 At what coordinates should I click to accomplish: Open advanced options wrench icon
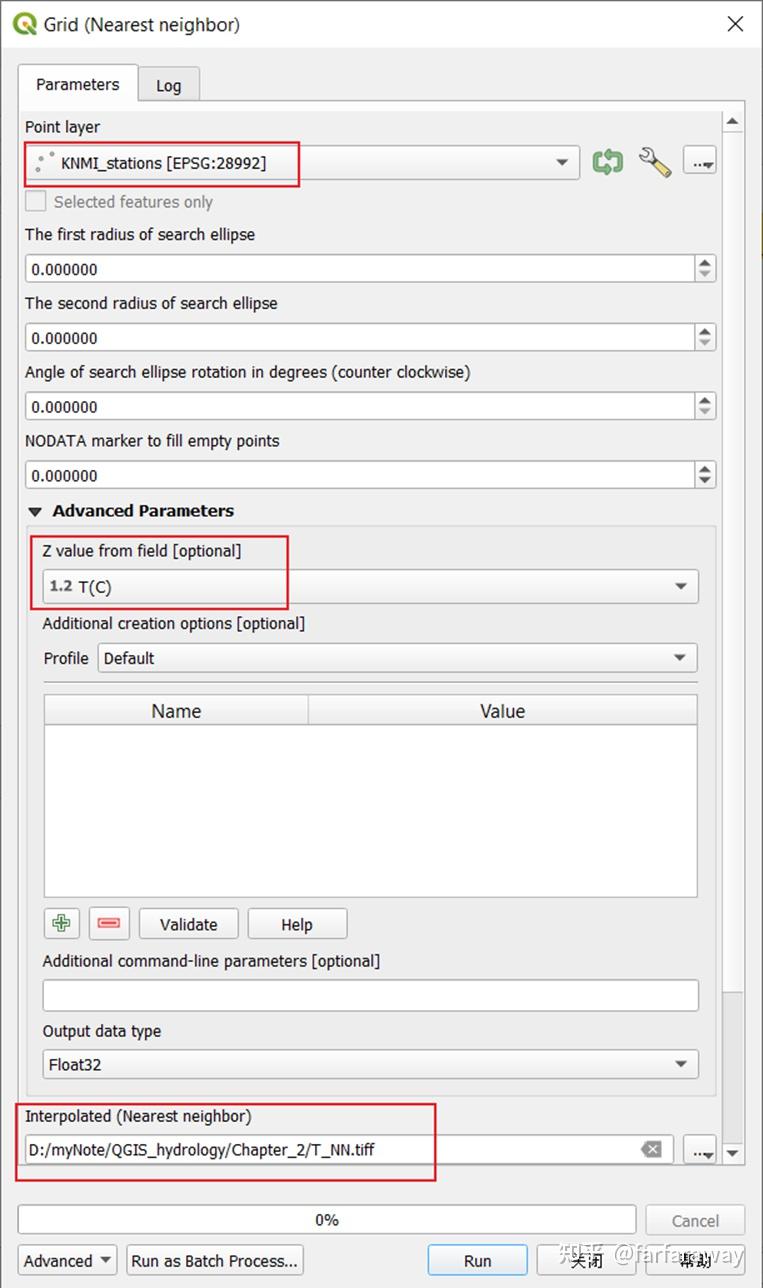click(654, 162)
